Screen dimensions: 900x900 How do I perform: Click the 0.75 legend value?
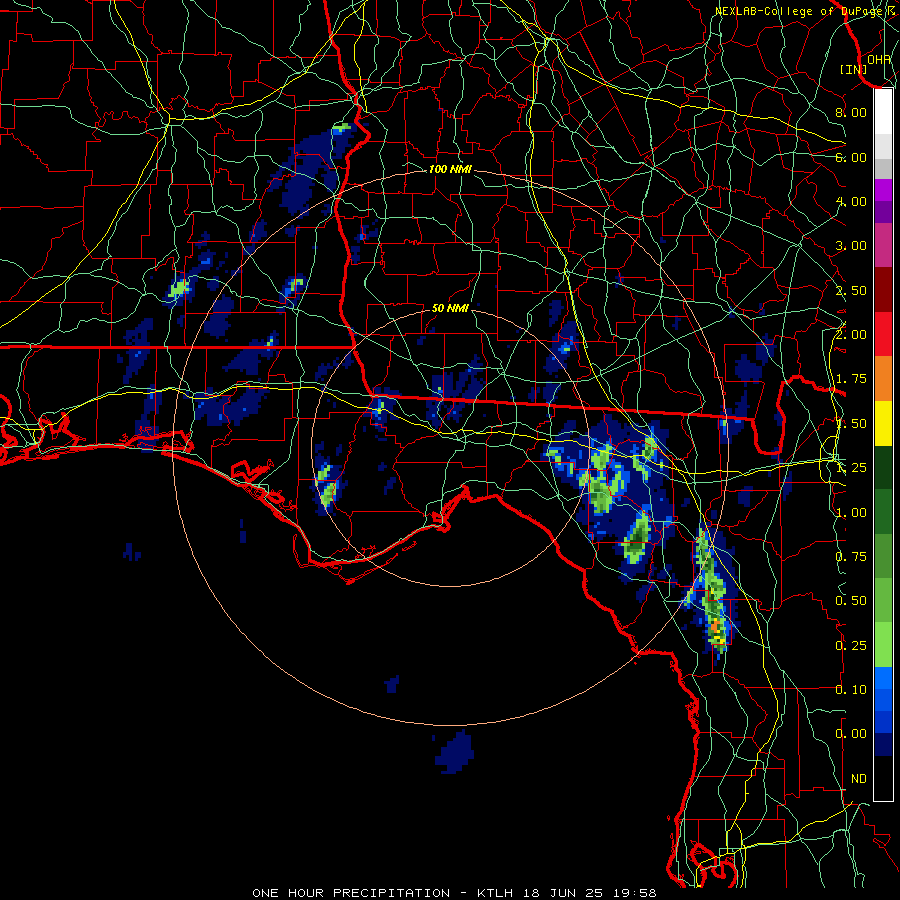[x=851, y=557]
